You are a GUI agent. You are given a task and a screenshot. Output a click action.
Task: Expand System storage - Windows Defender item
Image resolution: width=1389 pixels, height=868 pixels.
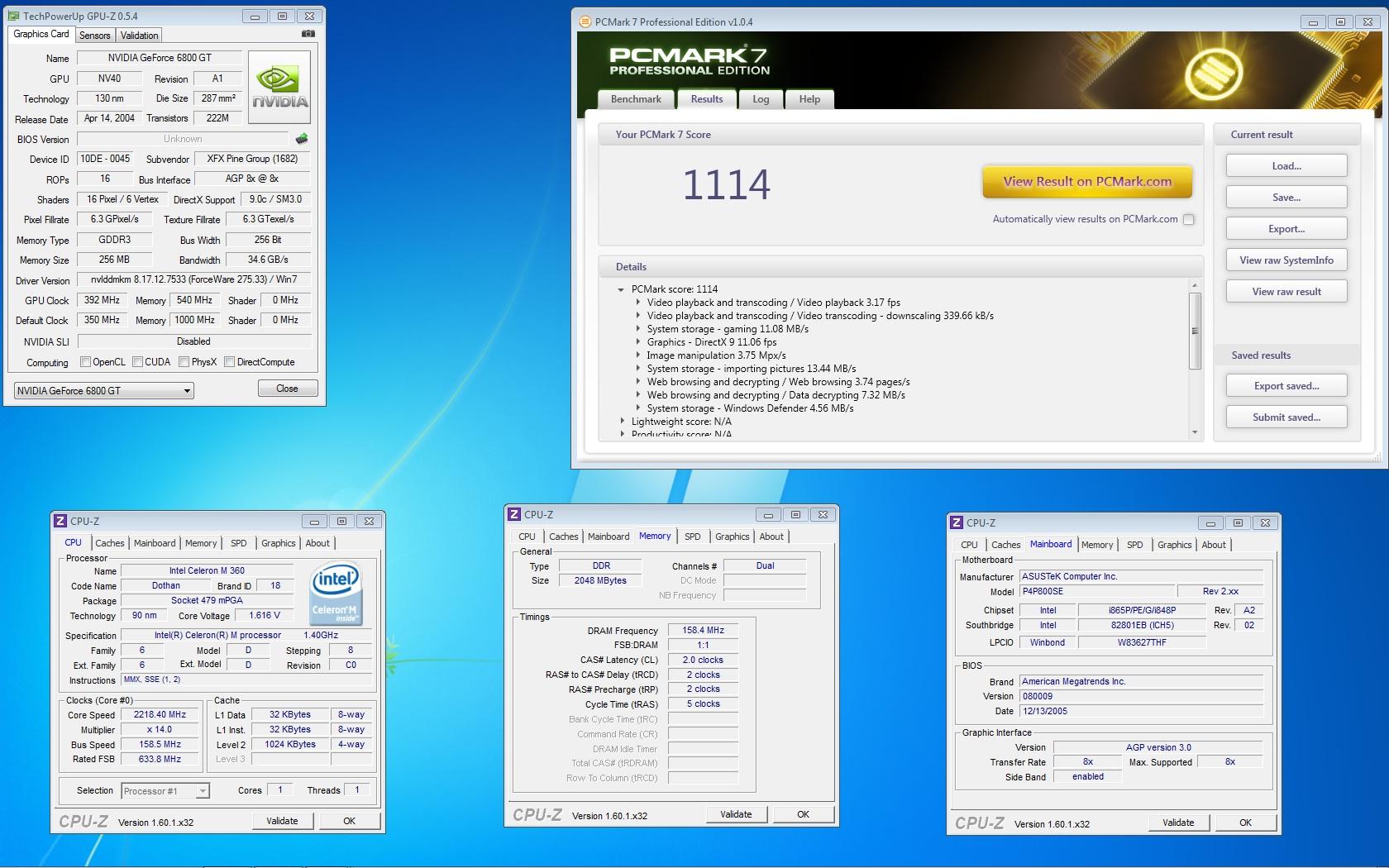638,408
